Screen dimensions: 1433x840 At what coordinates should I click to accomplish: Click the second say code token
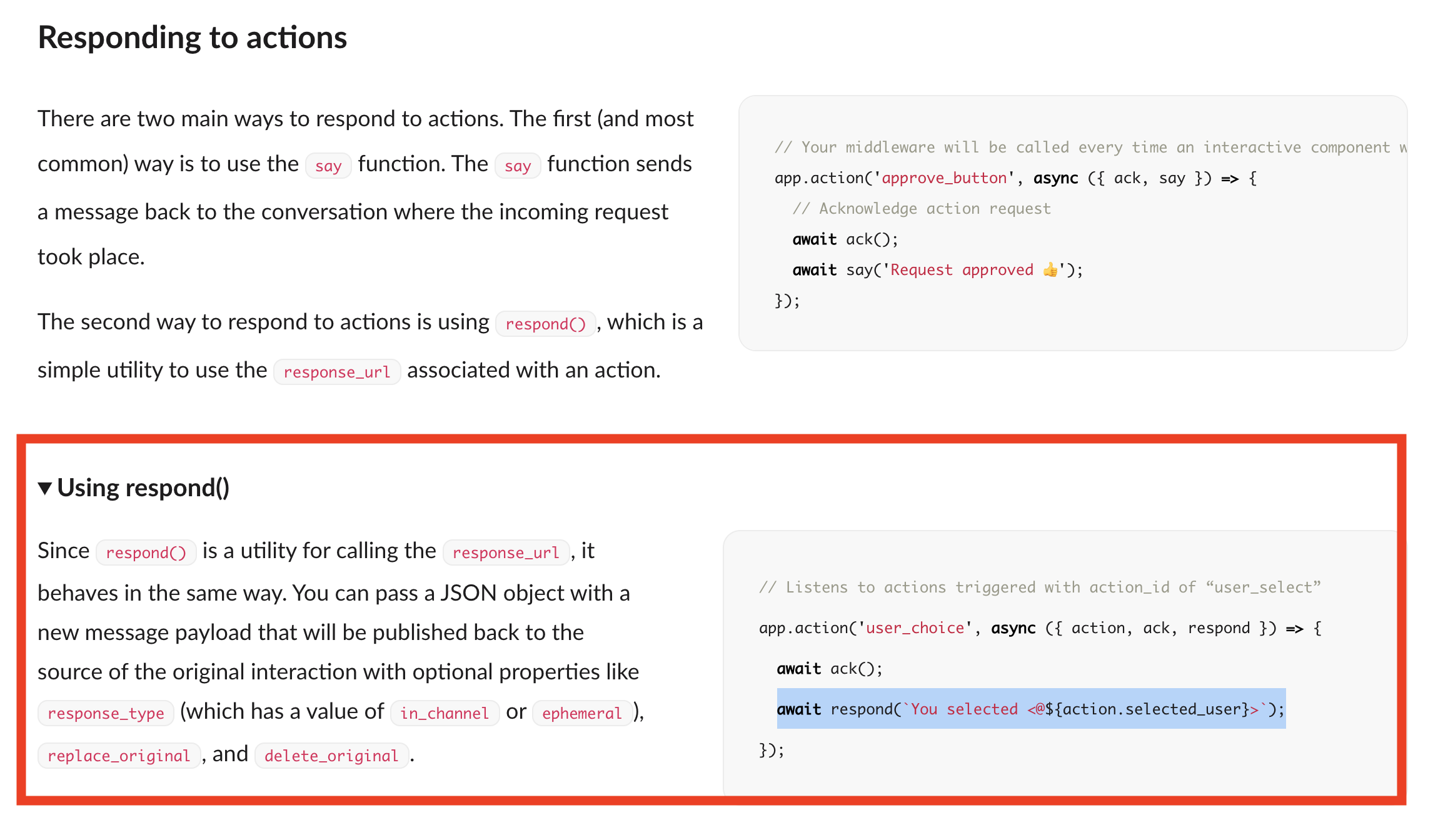tap(518, 165)
